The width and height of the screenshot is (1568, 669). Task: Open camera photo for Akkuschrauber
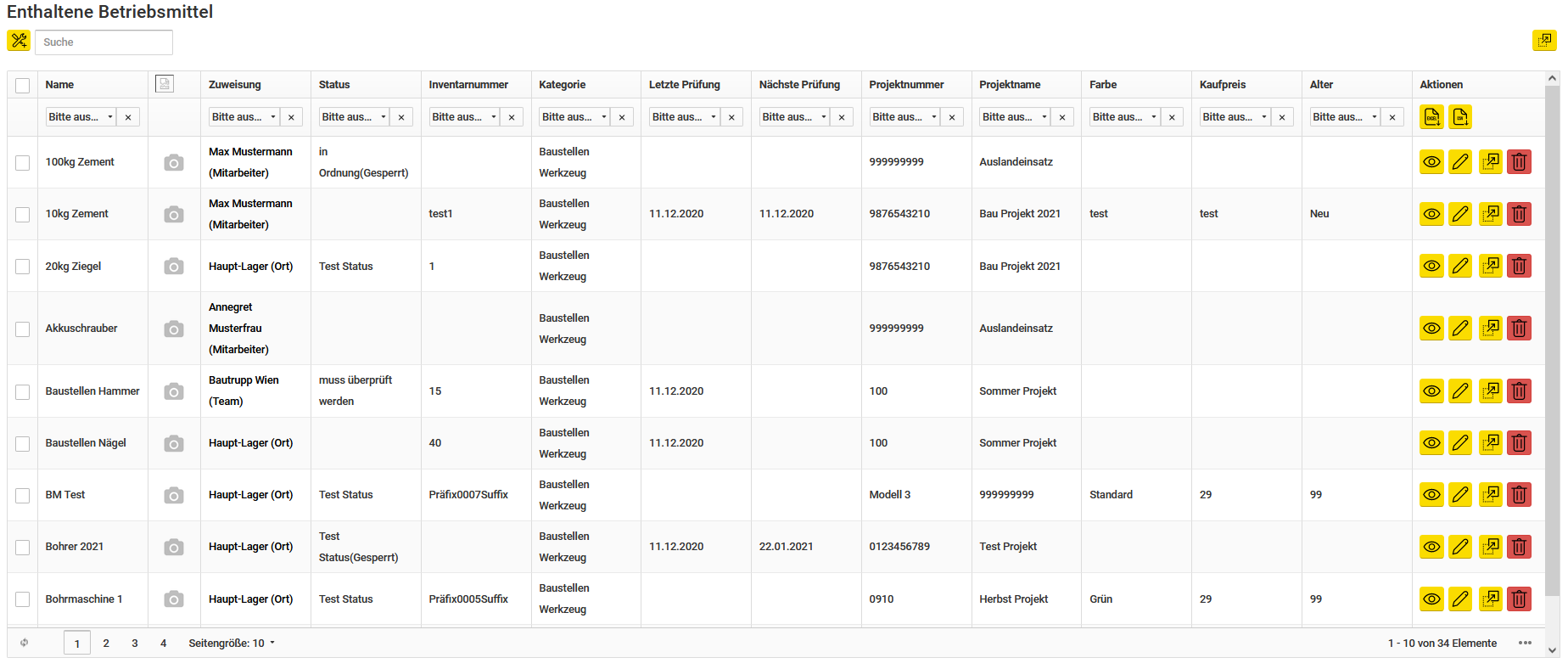pos(174,329)
